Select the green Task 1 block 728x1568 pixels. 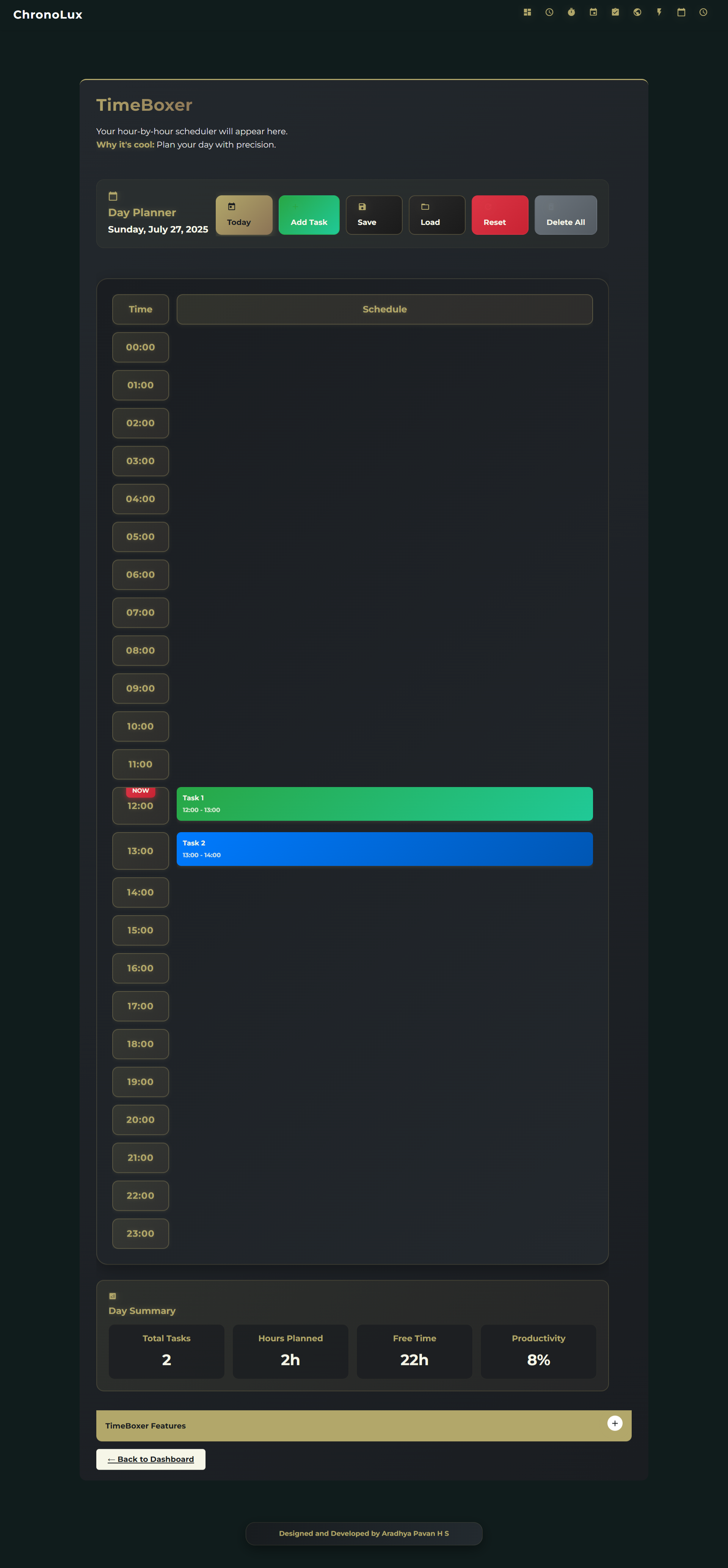pos(384,803)
